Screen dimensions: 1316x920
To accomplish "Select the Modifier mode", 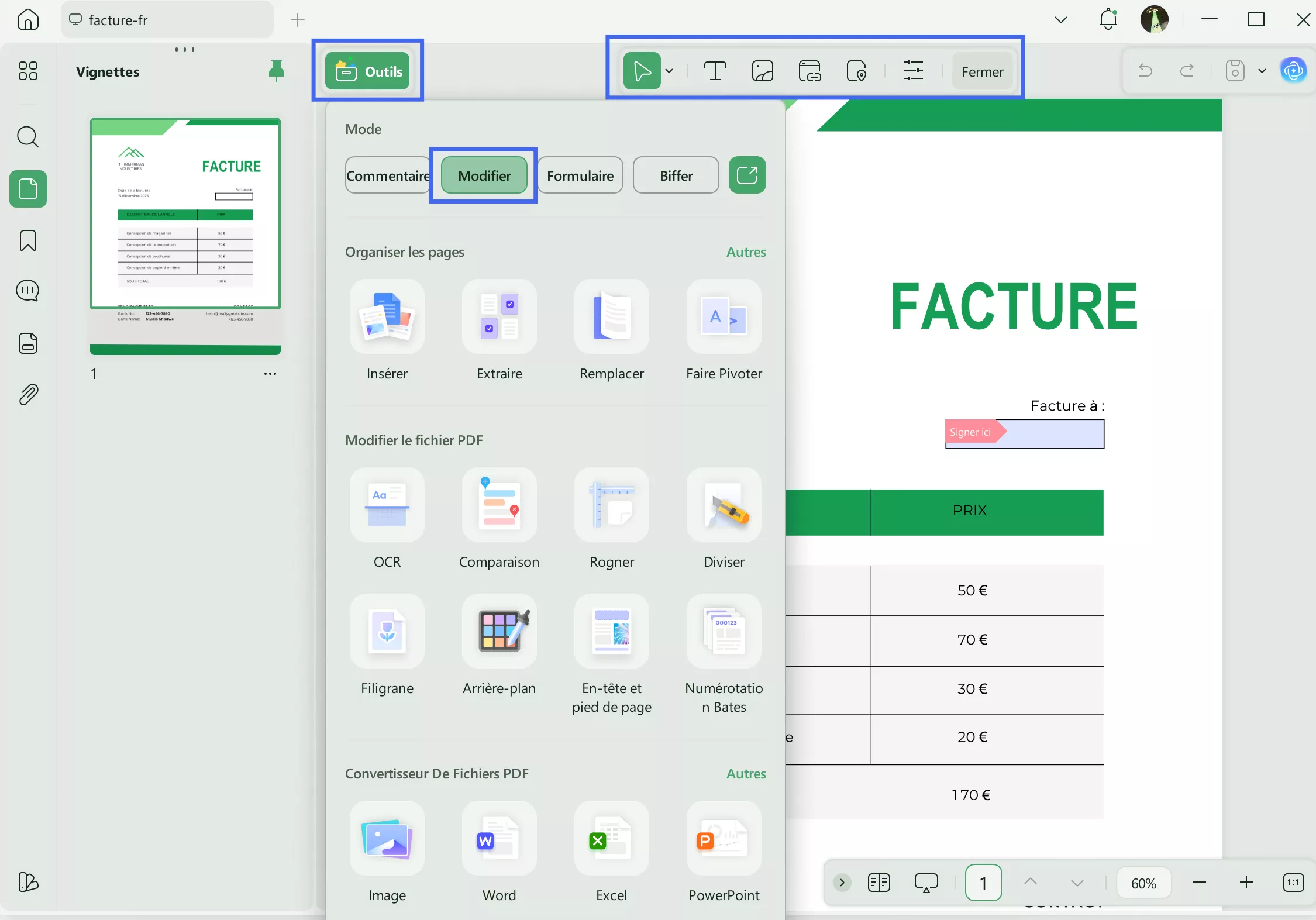I will click(x=484, y=175).
